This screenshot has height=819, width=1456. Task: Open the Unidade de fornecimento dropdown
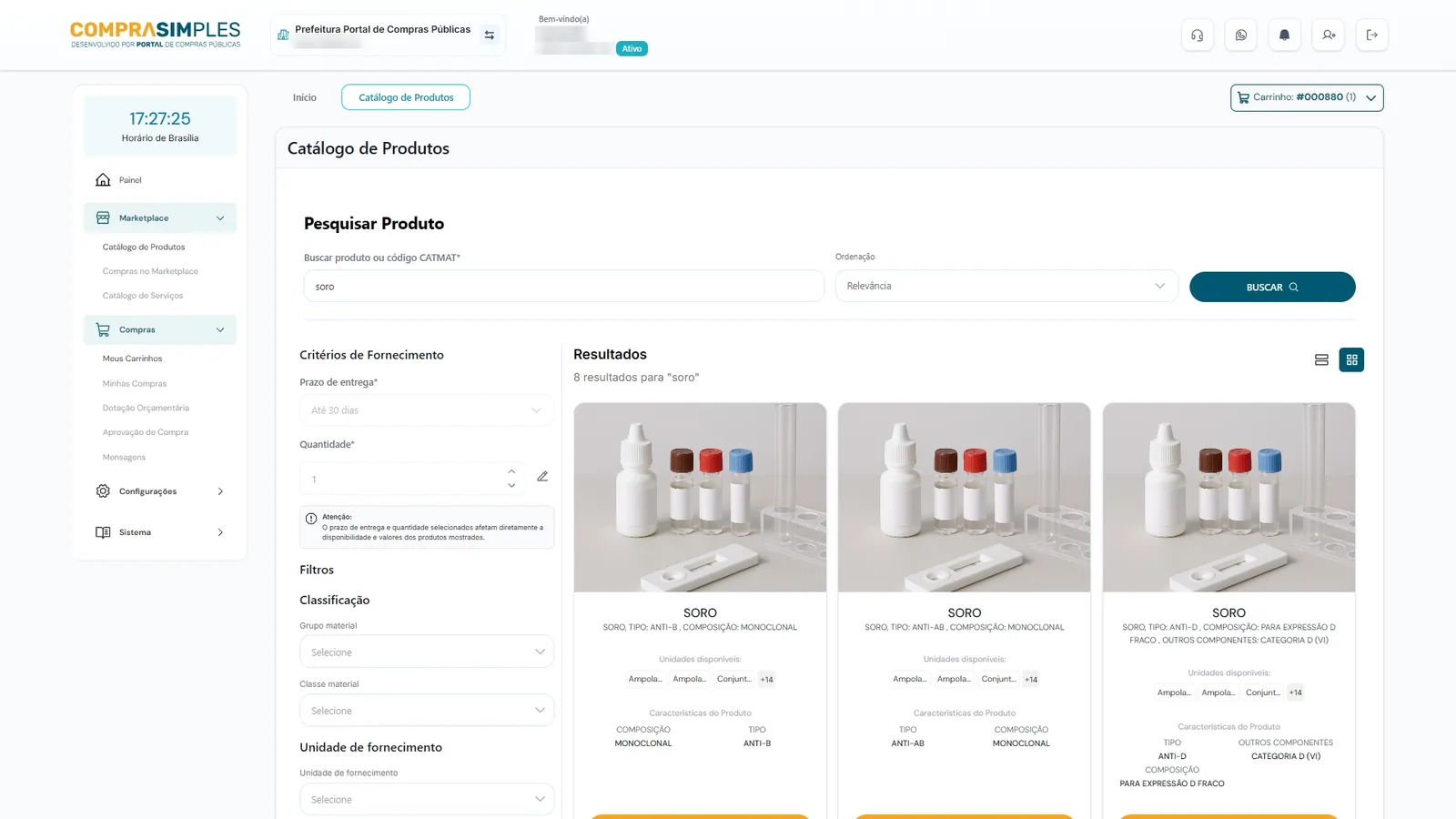click(427, 800)
